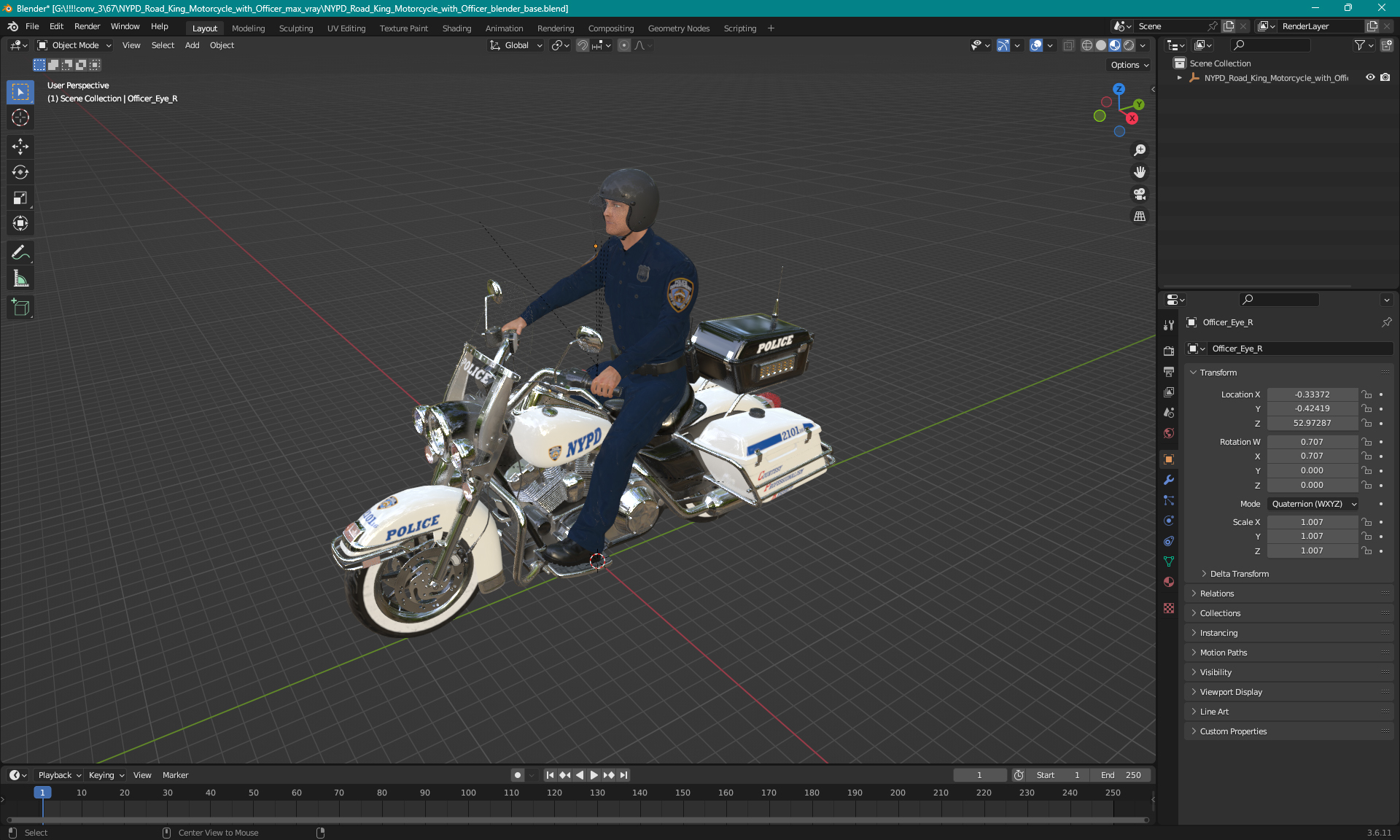This screenshot has width=1400, height=840.
Task: Open the File menu
Action: [32, 26]
